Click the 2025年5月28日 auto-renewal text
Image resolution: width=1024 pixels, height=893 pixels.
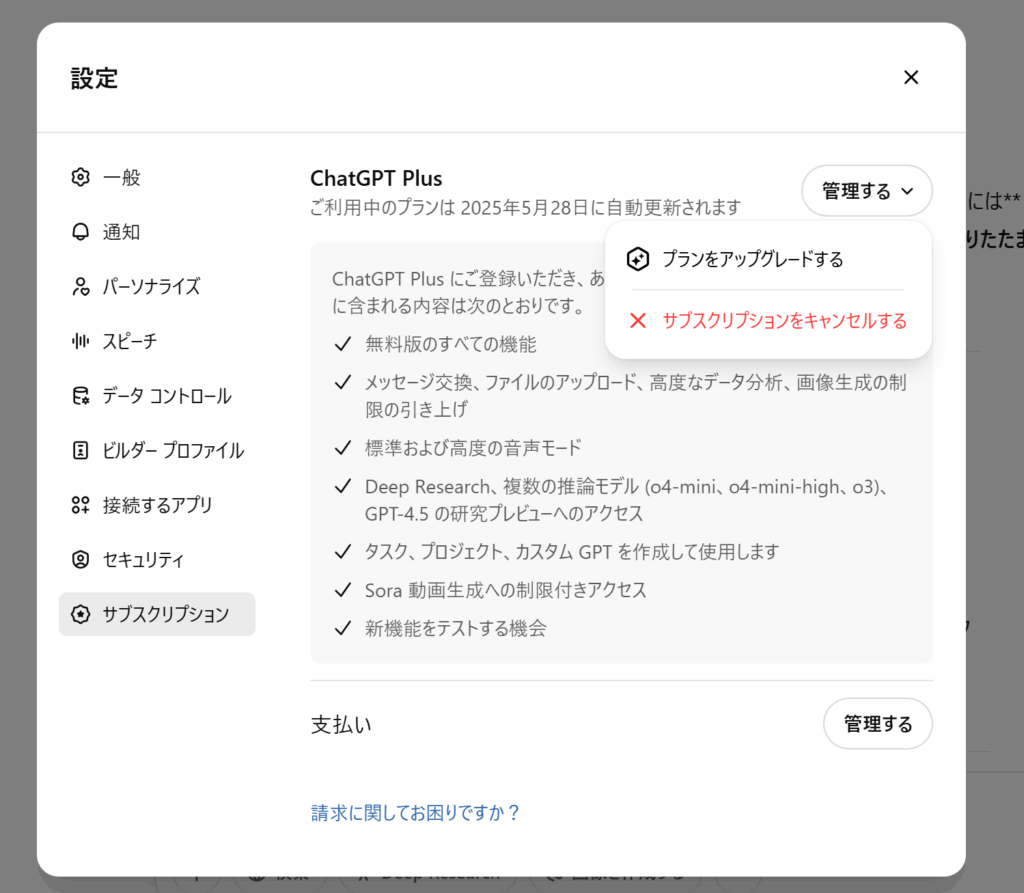[525, 208]
